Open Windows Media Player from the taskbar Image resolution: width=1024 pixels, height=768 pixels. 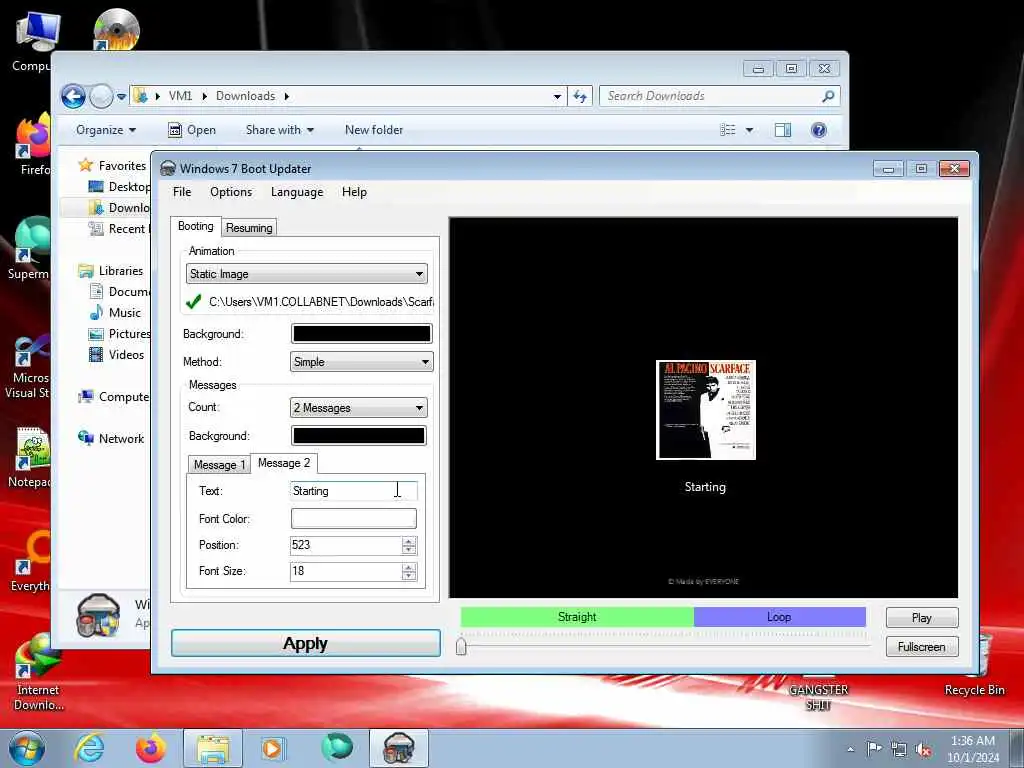tap(272, 748)
